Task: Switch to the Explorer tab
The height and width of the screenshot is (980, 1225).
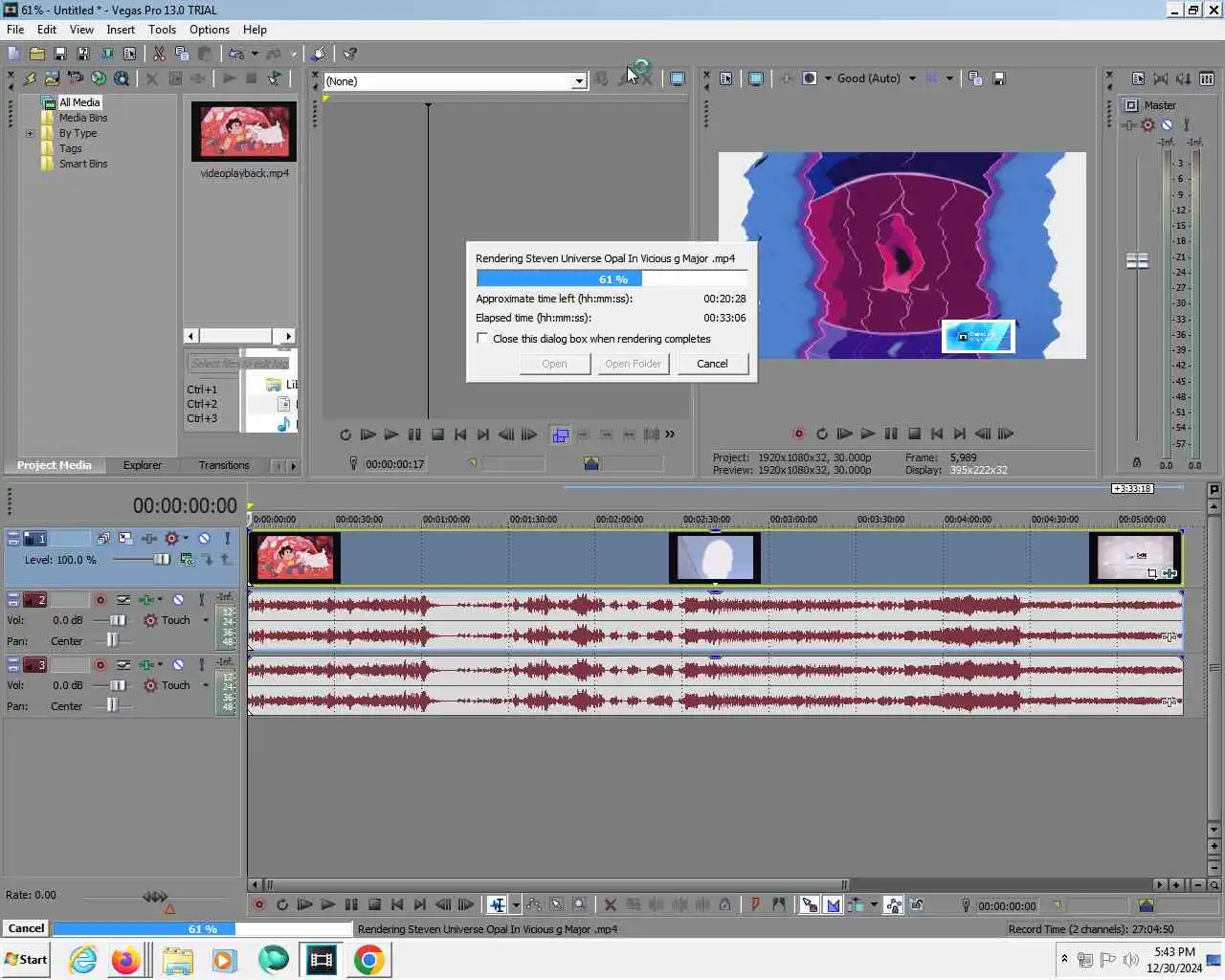Action: [142, 465]
